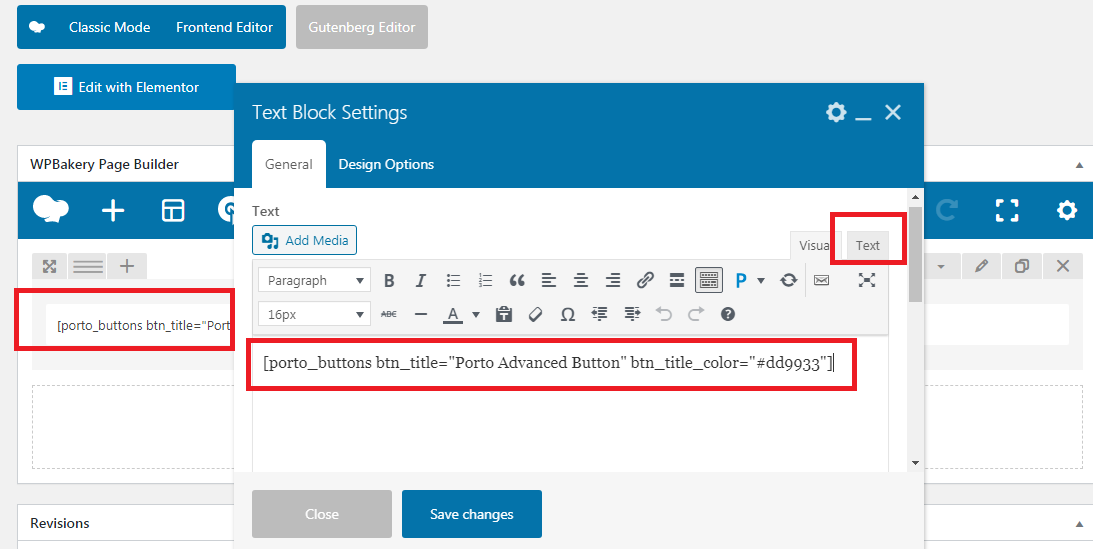The image size is (1093, 549).
Task: Apply the text color A button
Action: click(453, 315)
